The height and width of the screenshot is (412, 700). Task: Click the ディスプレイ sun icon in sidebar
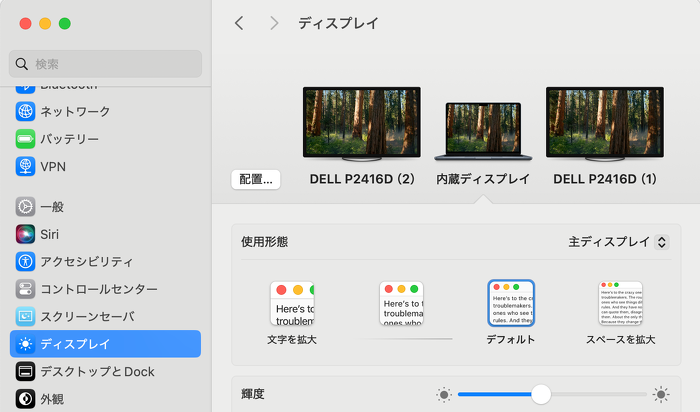point(25,344)
